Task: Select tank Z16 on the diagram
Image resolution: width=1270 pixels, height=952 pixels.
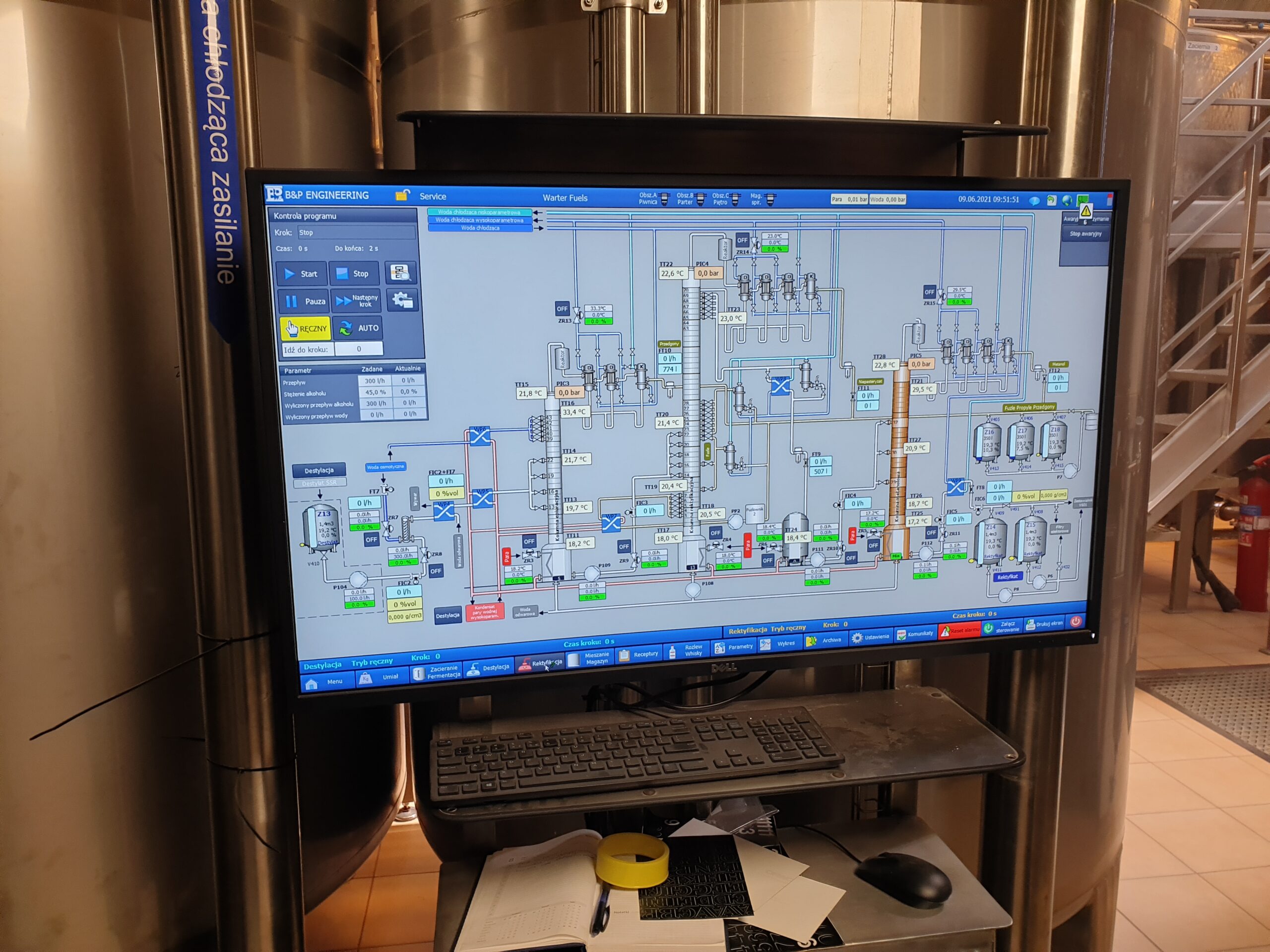Action: click(989, 442)
